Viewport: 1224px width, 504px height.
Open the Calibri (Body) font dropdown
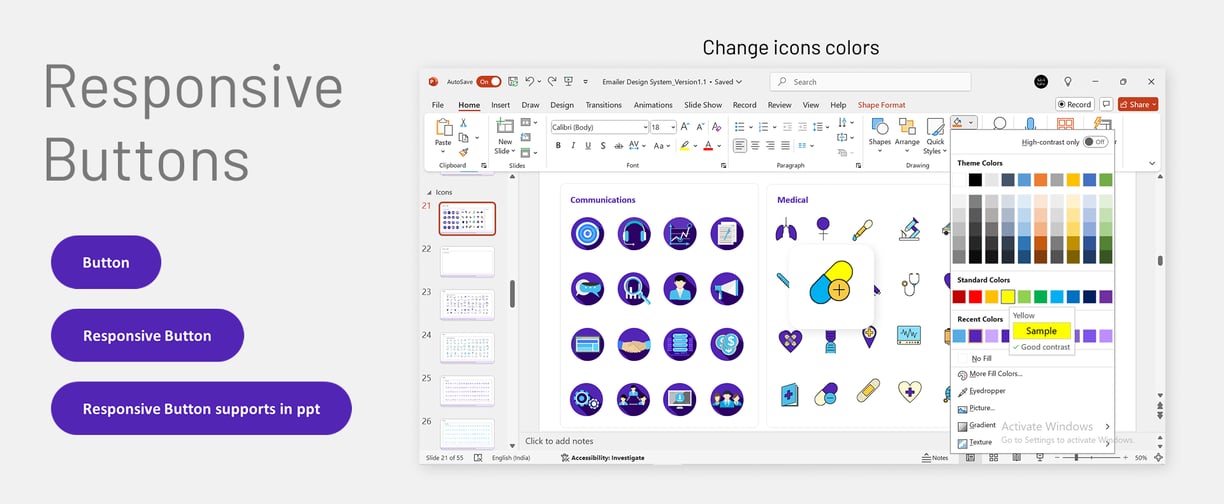click(x=599, y=127)
